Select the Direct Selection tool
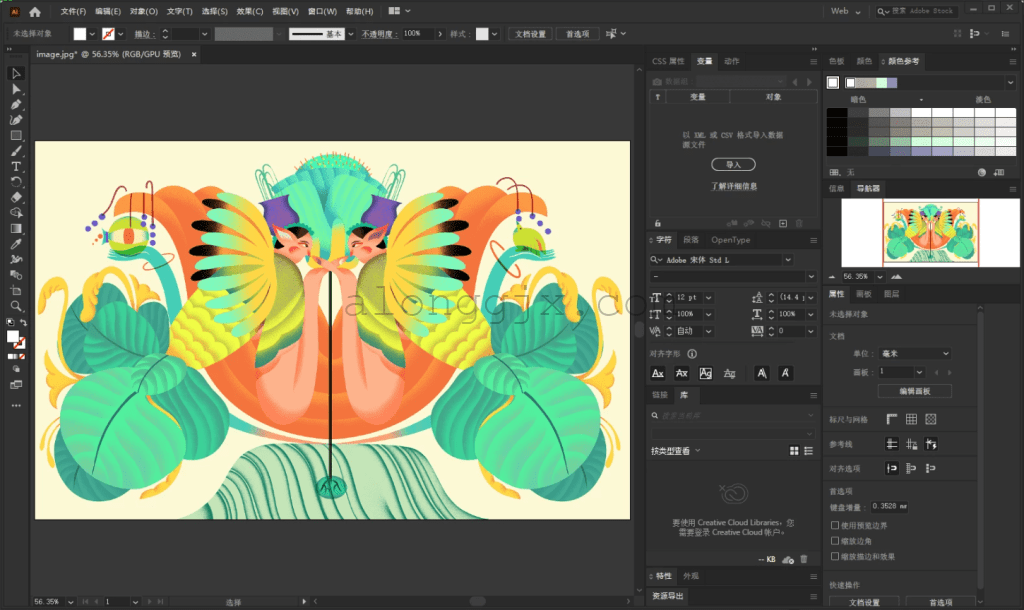Viewport: 1024px width, 610px height. click(16, 89)
